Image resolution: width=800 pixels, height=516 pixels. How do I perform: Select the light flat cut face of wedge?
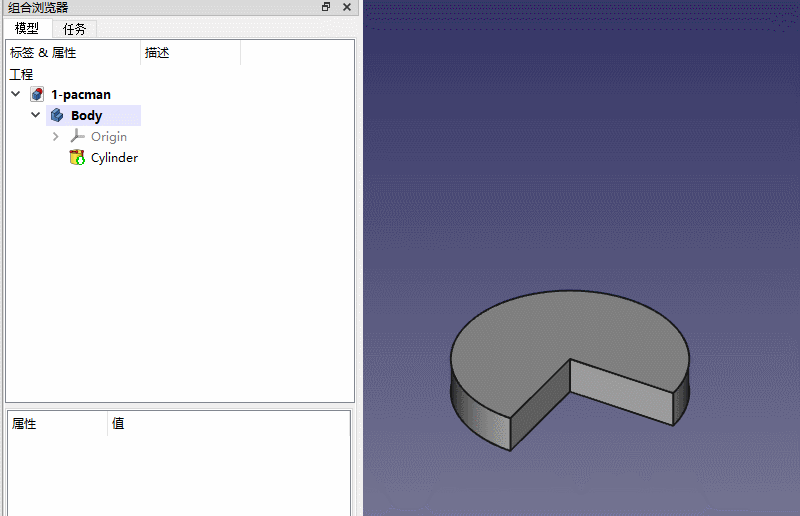620,390
